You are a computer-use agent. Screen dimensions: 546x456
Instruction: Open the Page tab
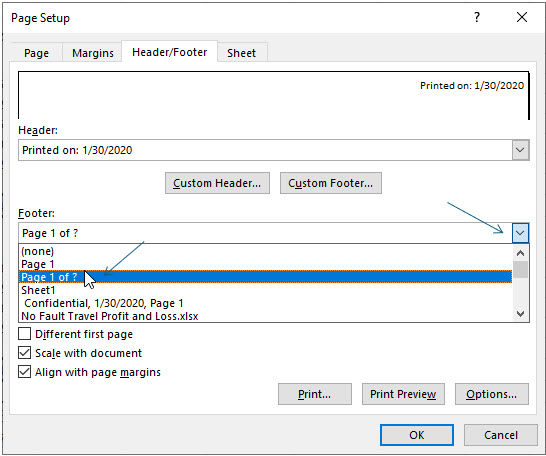[x=36, y=53]
